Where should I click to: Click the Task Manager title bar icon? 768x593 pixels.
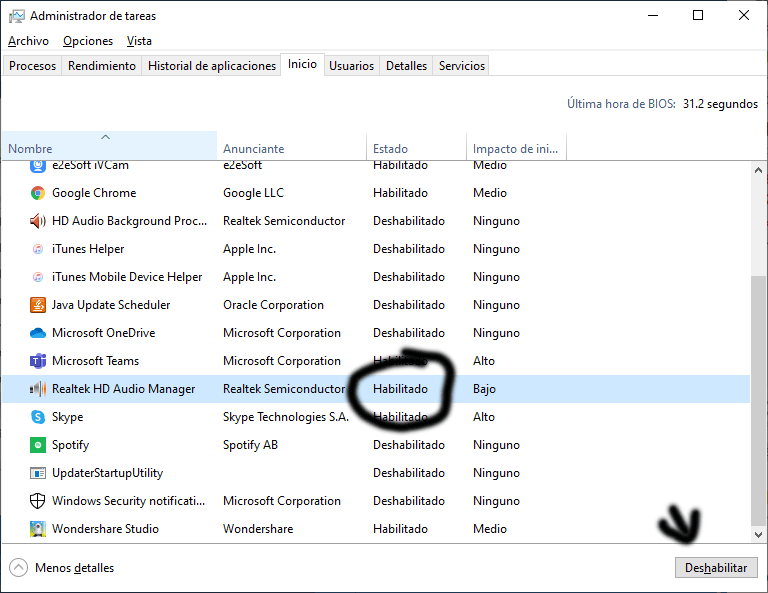(16, 16)
